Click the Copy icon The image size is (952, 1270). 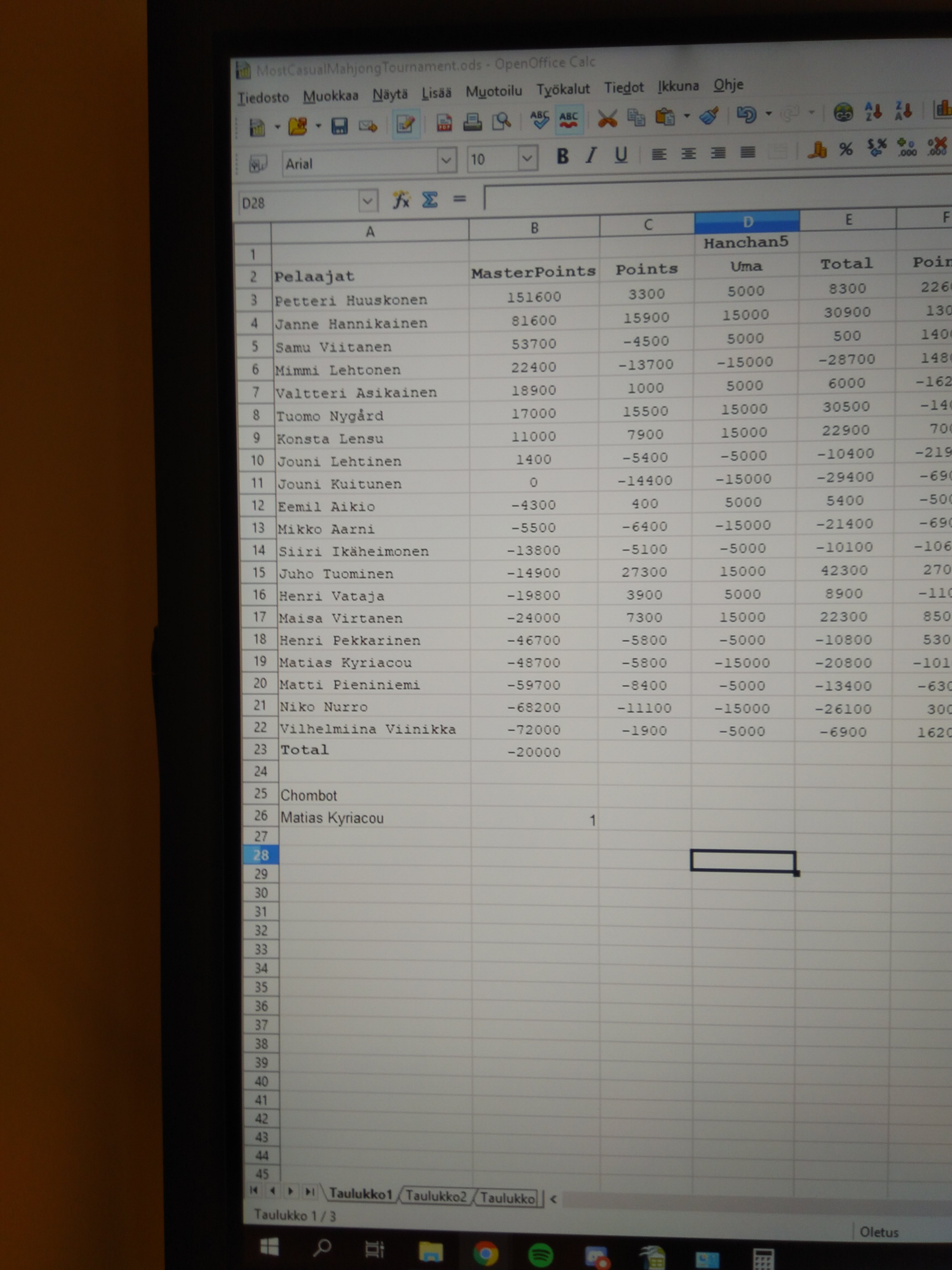click(636, 117)
